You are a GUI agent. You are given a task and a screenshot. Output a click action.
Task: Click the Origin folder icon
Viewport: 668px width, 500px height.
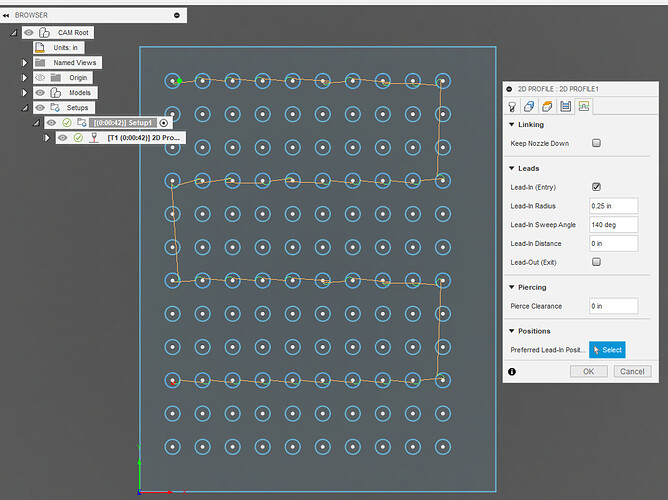click(x=56, y=78)
